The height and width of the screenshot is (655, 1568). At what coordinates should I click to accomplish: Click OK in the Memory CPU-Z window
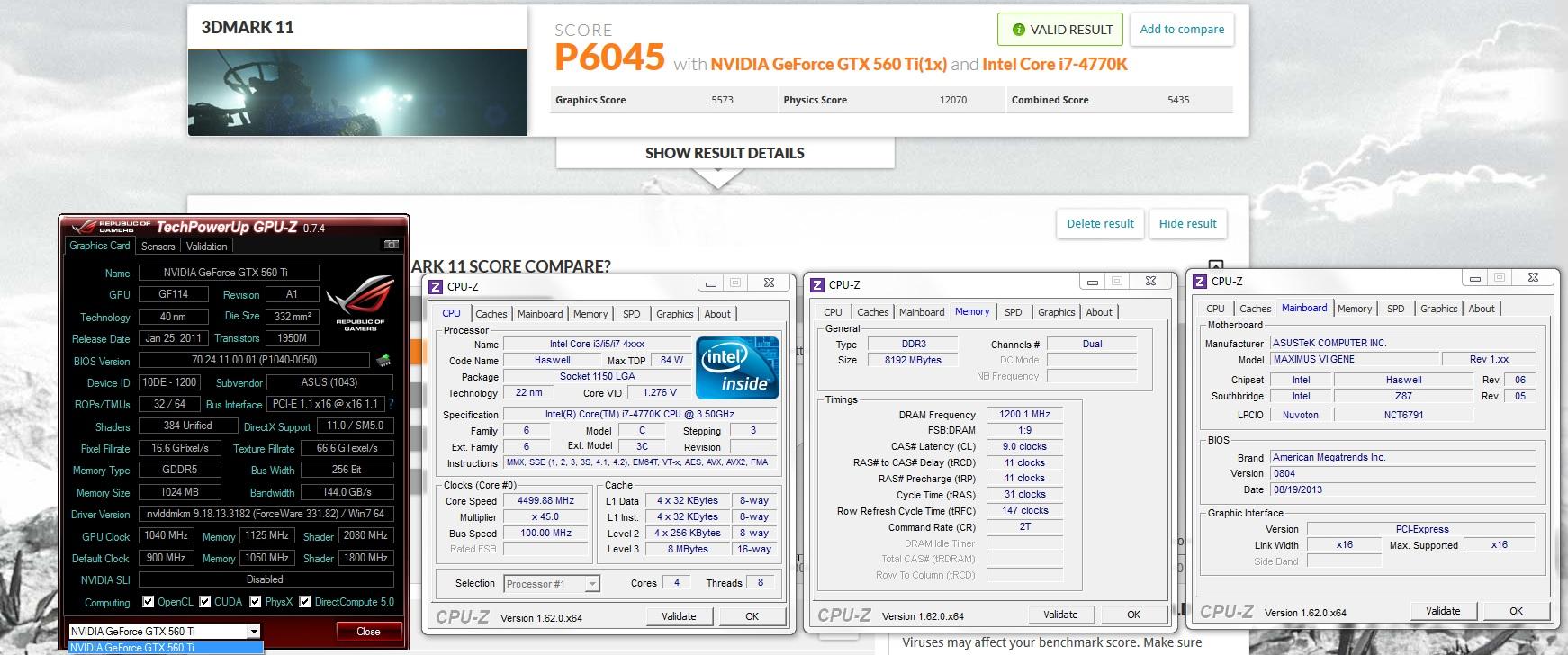pyautogui.click(x=1134, y=615)
